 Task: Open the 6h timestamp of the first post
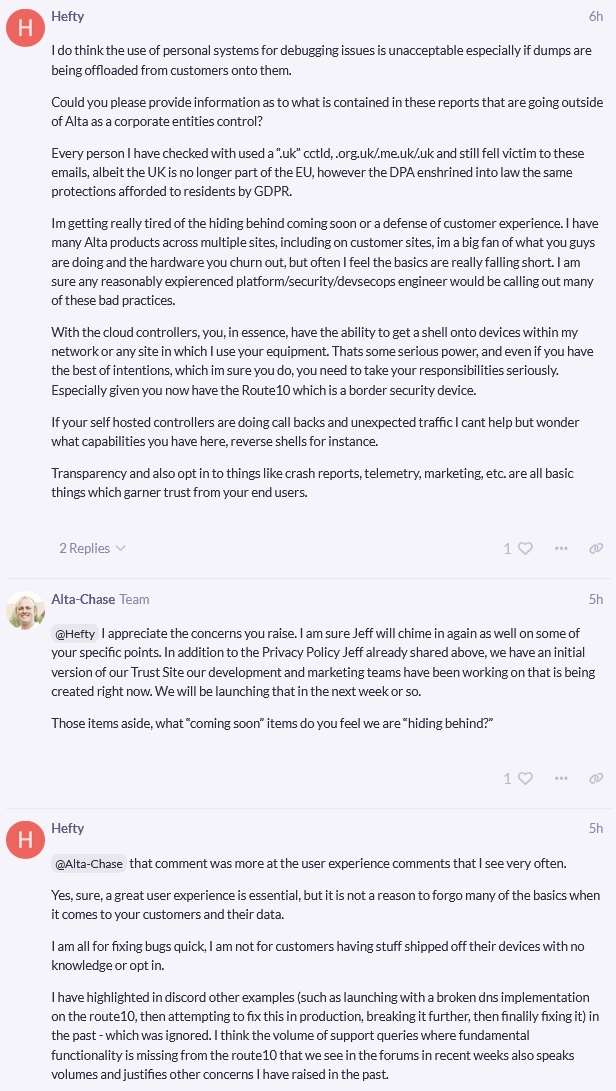pos(596,16)
